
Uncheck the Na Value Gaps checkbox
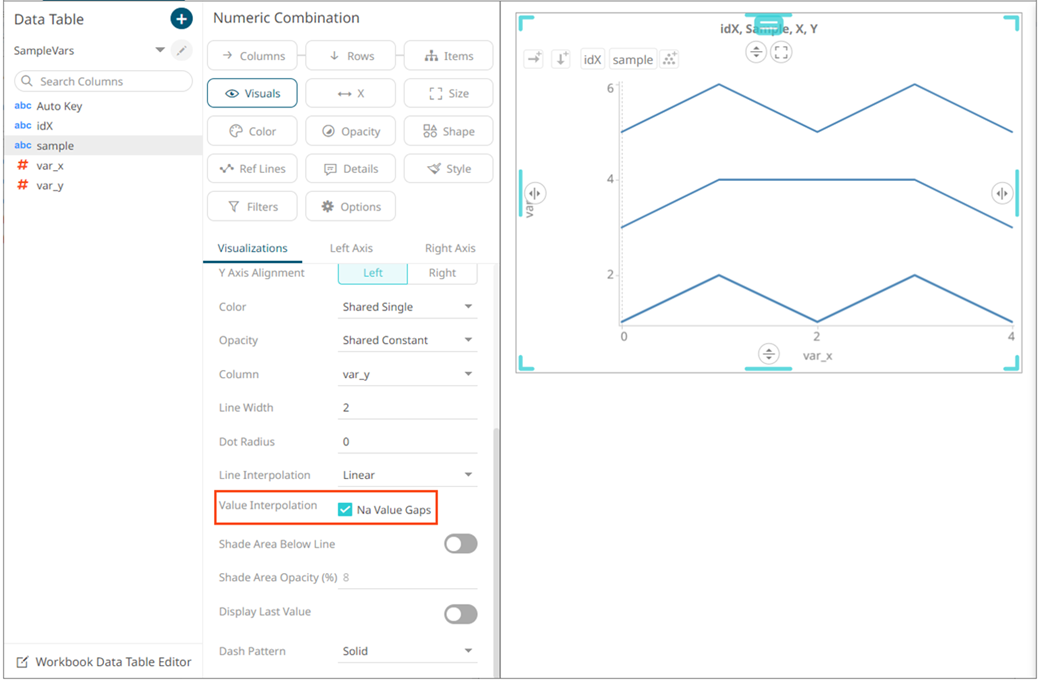click(x=345, y=510)
